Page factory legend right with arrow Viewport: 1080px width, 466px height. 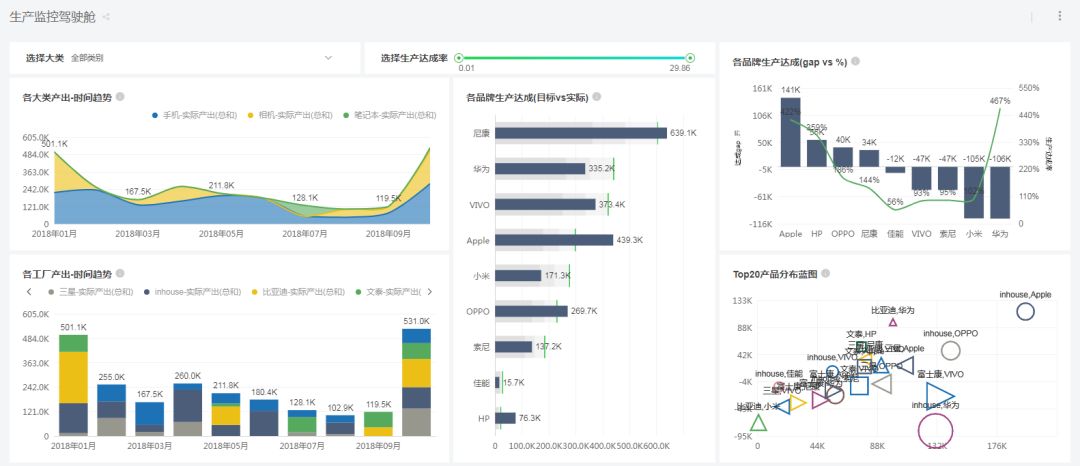click(430, 292)
